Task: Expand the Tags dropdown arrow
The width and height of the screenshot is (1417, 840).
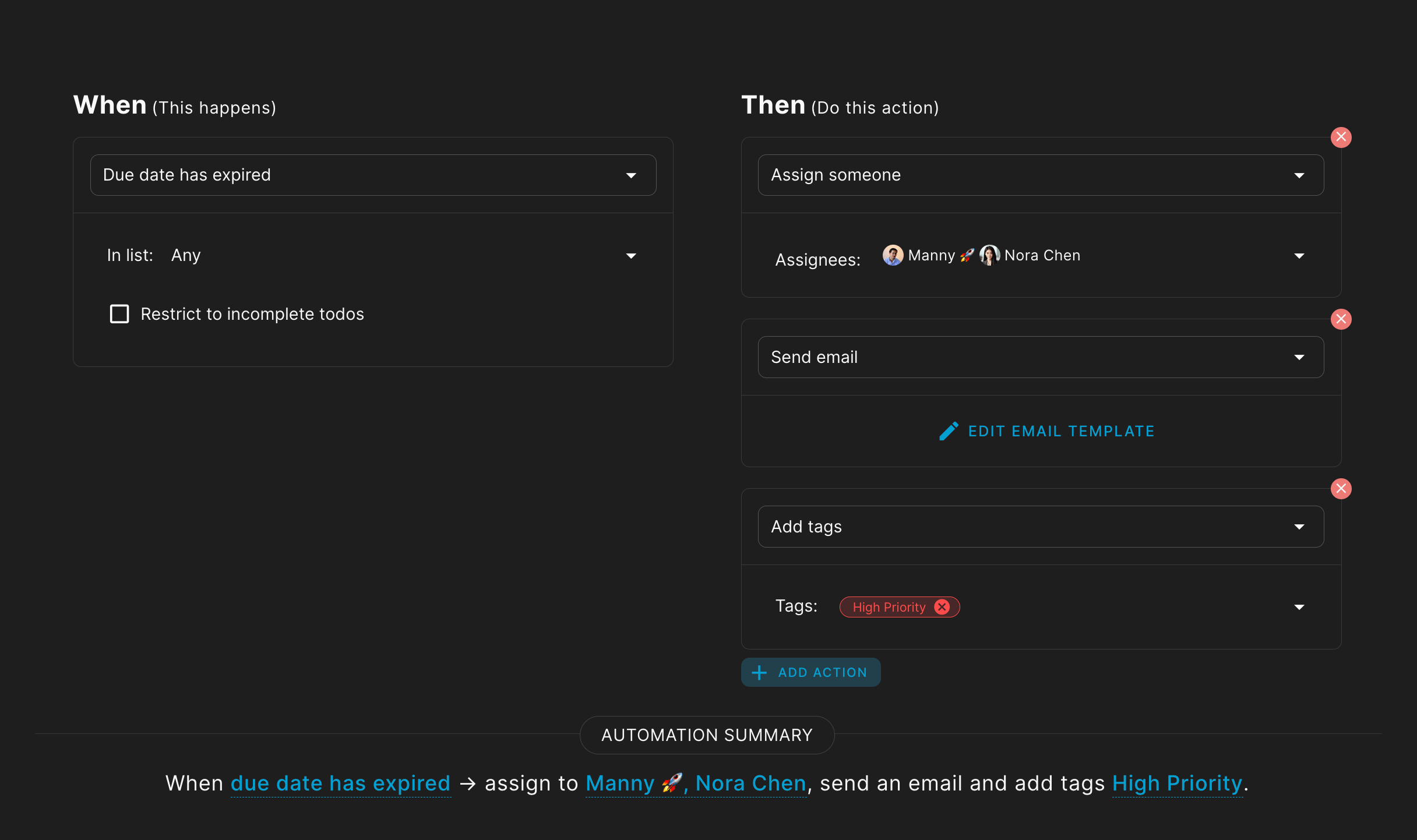Action: (x=1299, y=607)
